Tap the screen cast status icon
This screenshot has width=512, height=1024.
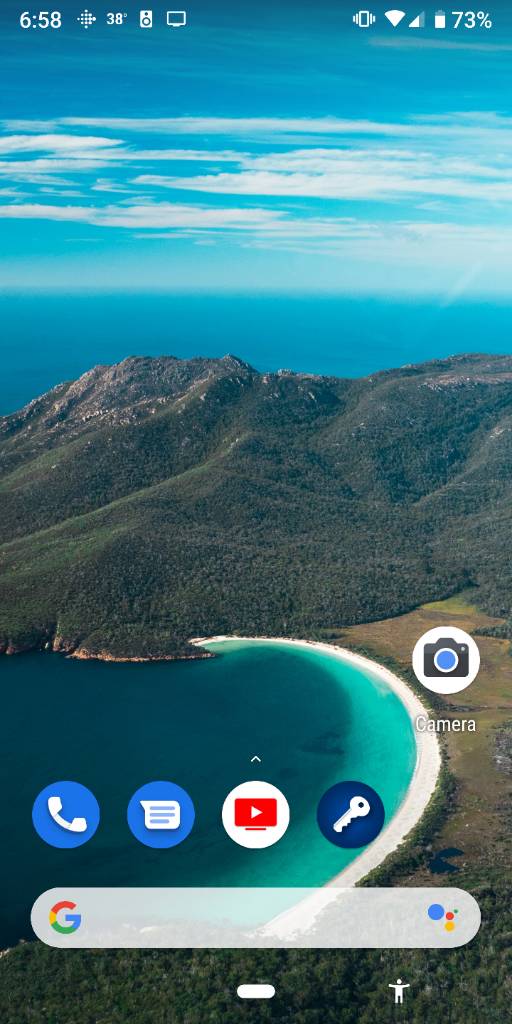pyautogui.click(x=176, y=19)
